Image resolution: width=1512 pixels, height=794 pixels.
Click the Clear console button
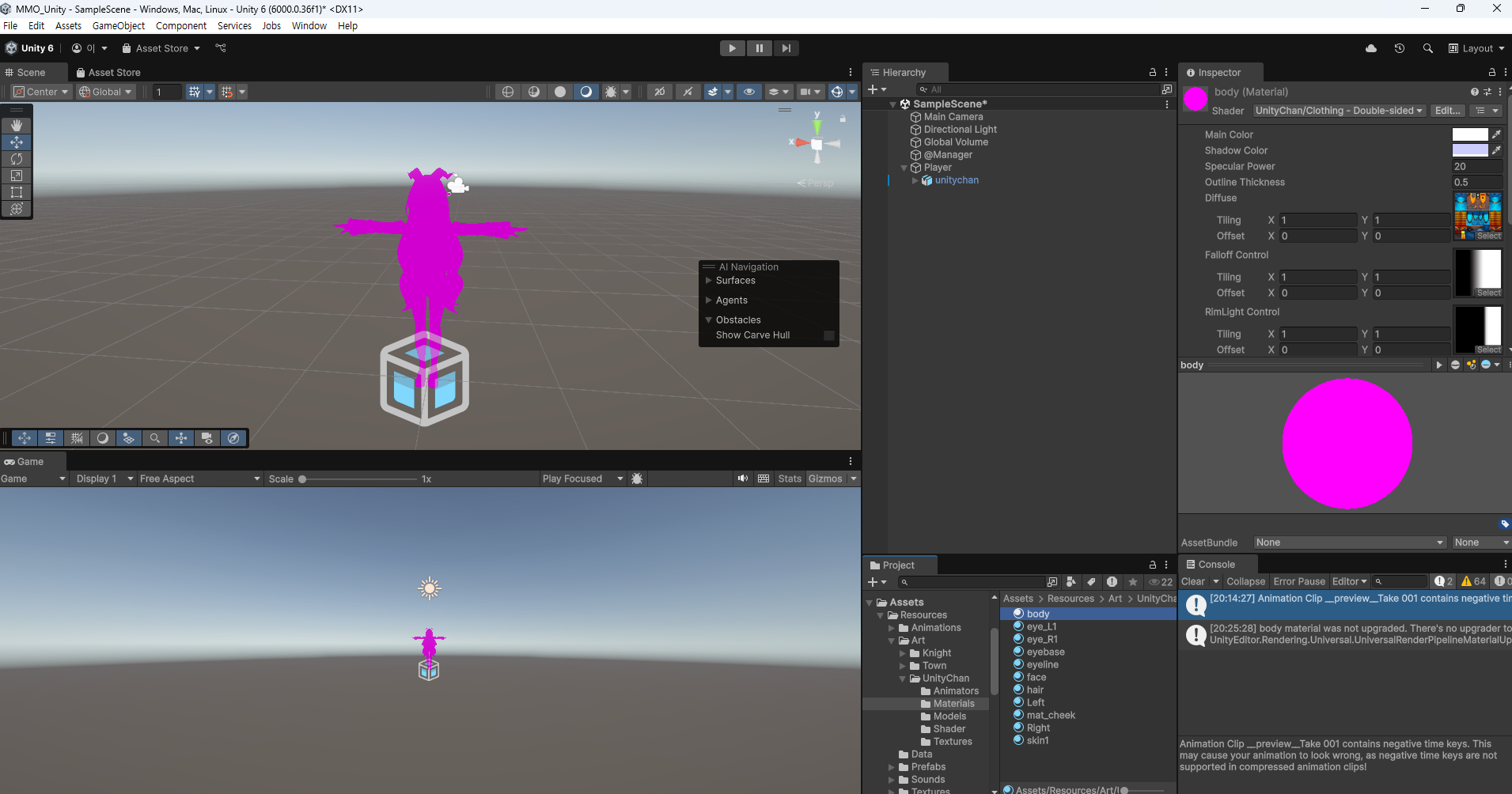(1193, 581)
